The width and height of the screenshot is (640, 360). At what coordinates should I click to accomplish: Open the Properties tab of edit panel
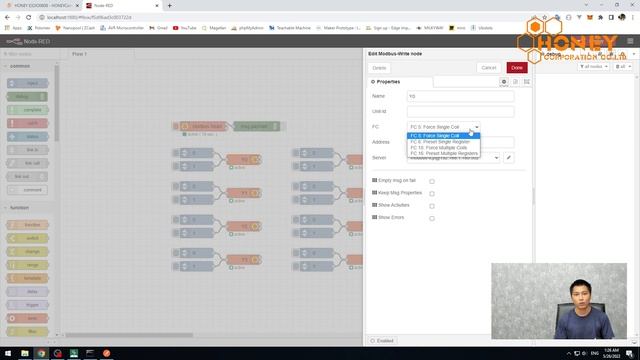(400, 82)
